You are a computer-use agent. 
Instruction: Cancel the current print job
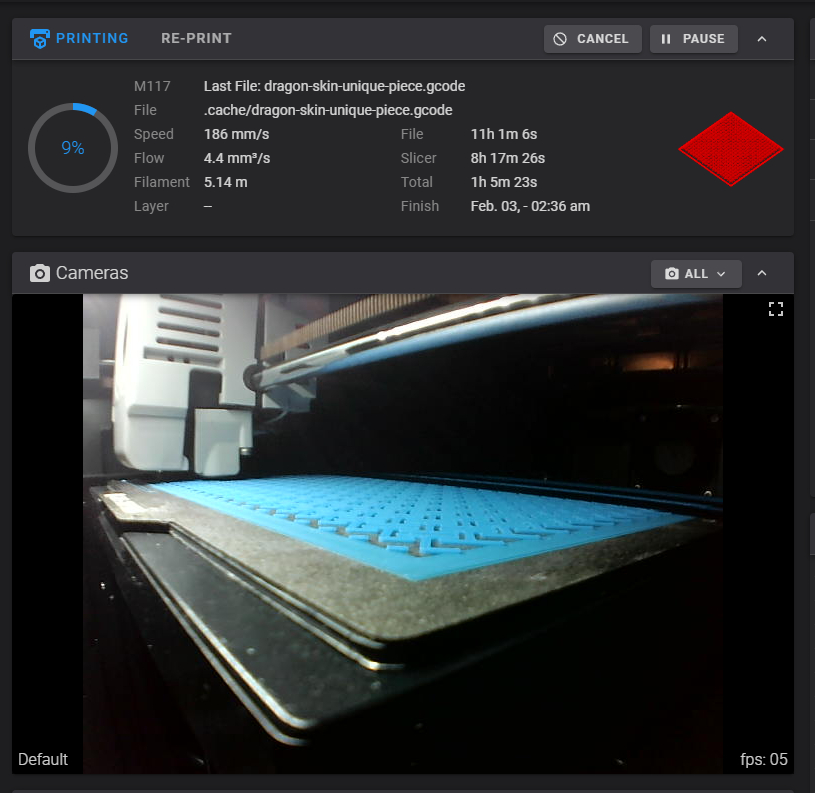point(592,39)
